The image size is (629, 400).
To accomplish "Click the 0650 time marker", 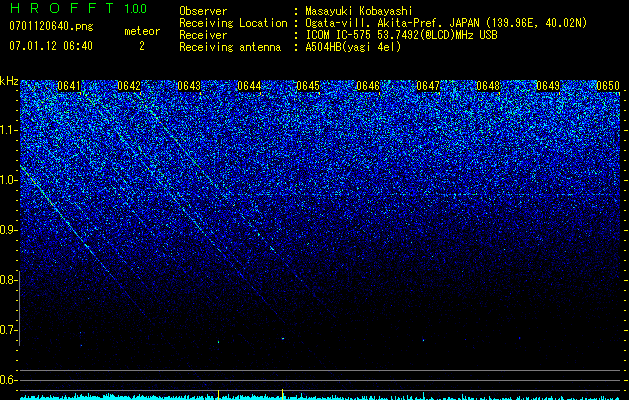I will click(608, 86).
